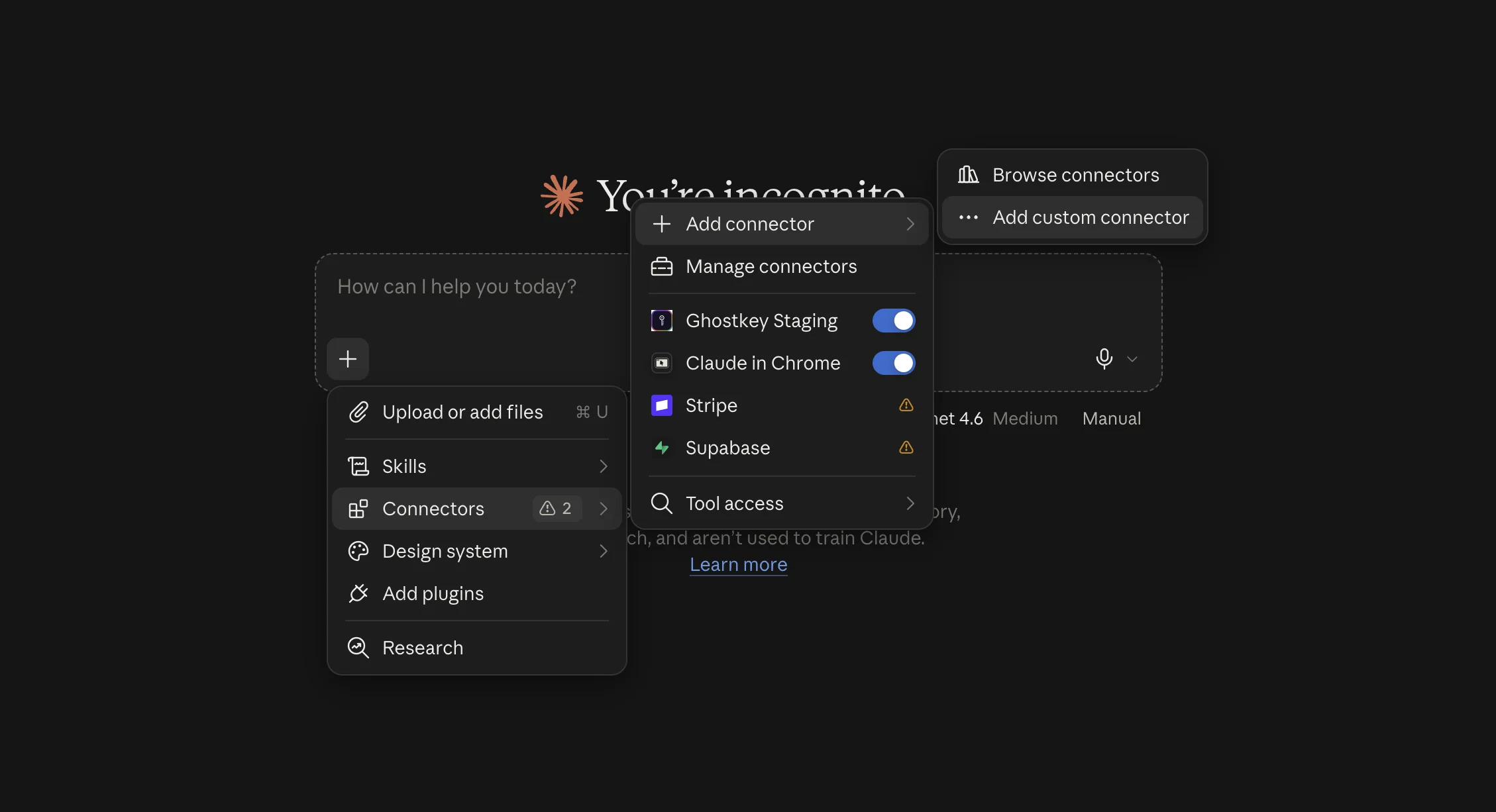Image resolution: width=1496 pixels, height=812 pixels.
Task: Click the Tool access magnifier icon
Action: tap(662, 503)
